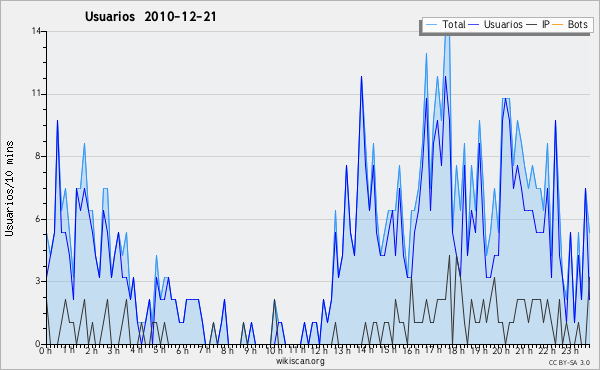Image resolution: width=600 pixels, height=370 pixels.
Task: Select the 'Bots' legend label
Action: click(x=577, y=24)
